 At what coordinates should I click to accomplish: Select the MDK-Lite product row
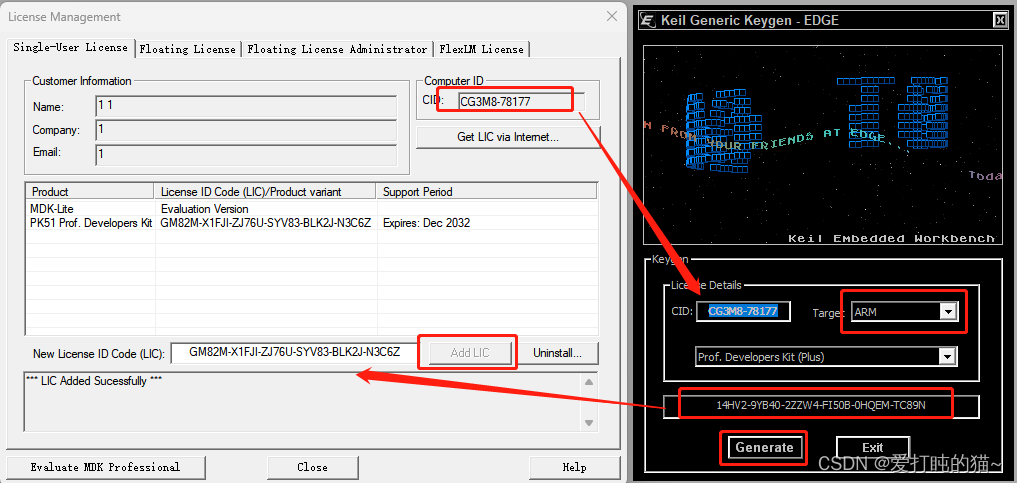click(311, 209)
